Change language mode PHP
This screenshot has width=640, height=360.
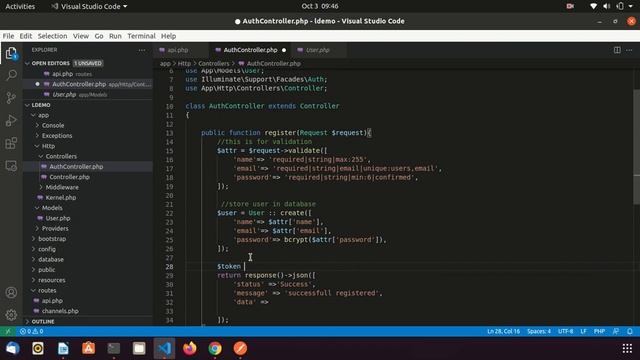[x=599, y=331]
